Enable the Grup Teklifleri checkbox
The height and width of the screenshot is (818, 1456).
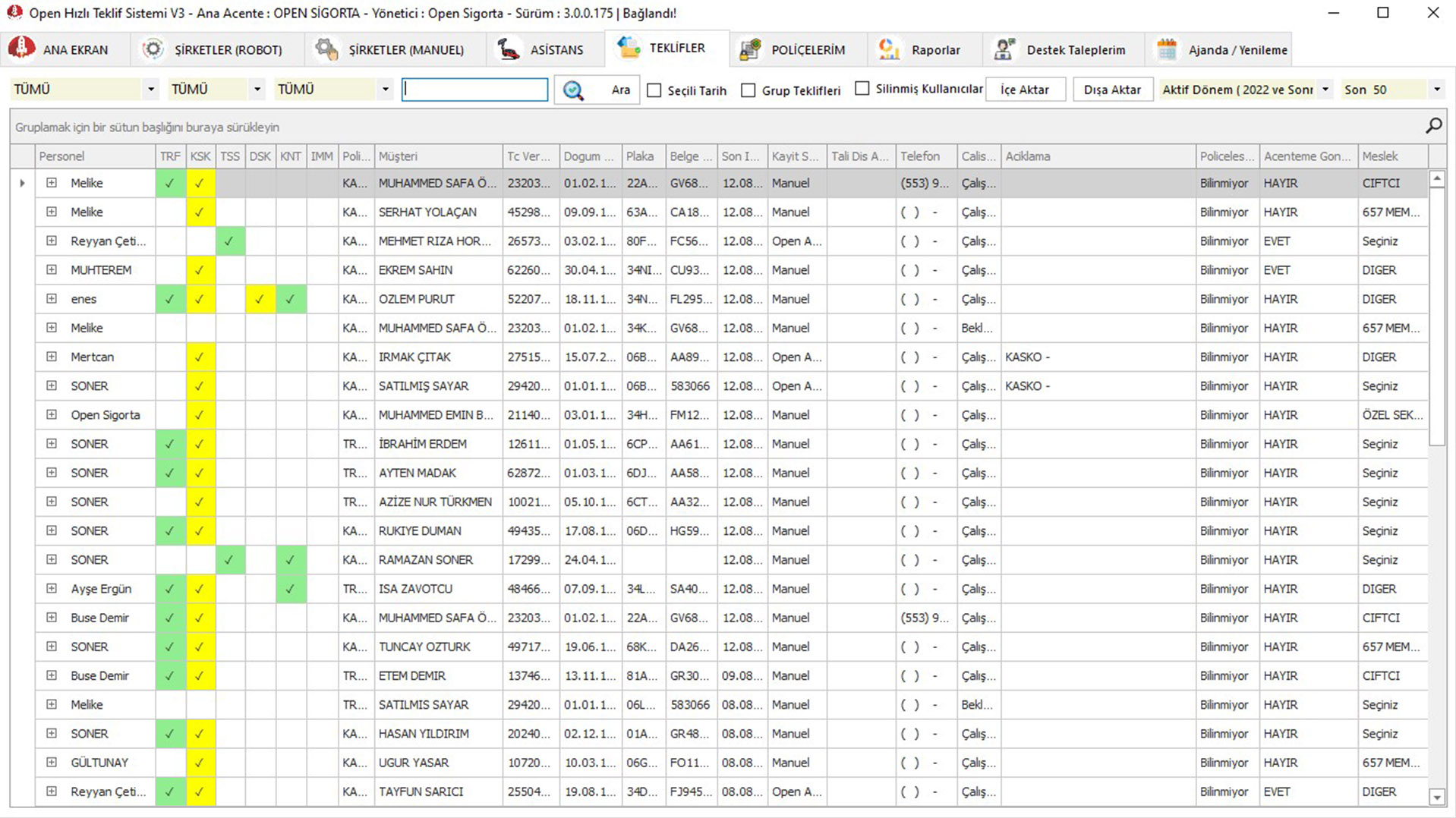pos(748,90)
